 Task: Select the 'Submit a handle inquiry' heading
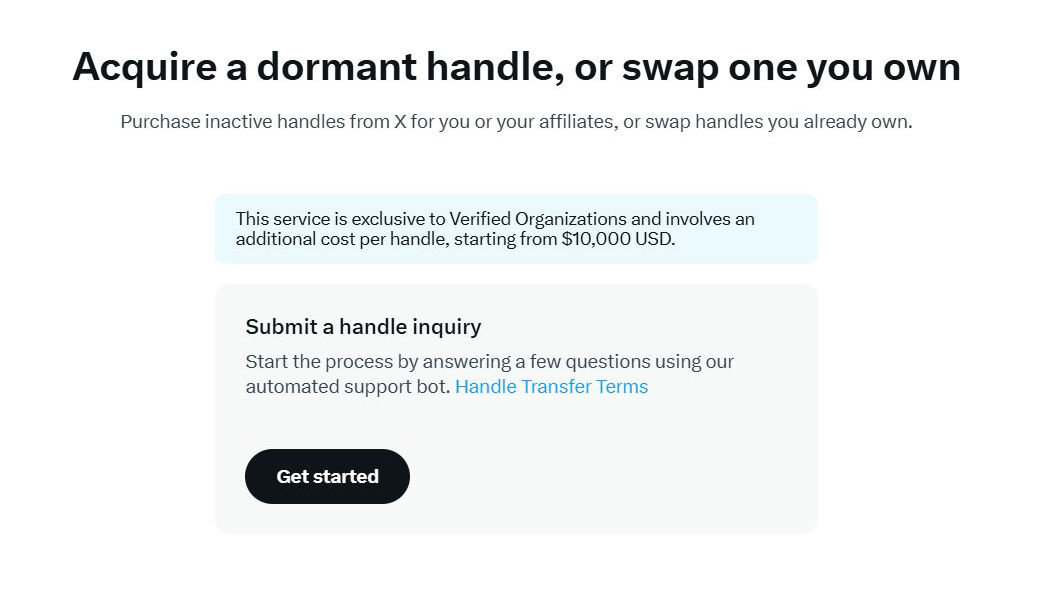point(364,327)
